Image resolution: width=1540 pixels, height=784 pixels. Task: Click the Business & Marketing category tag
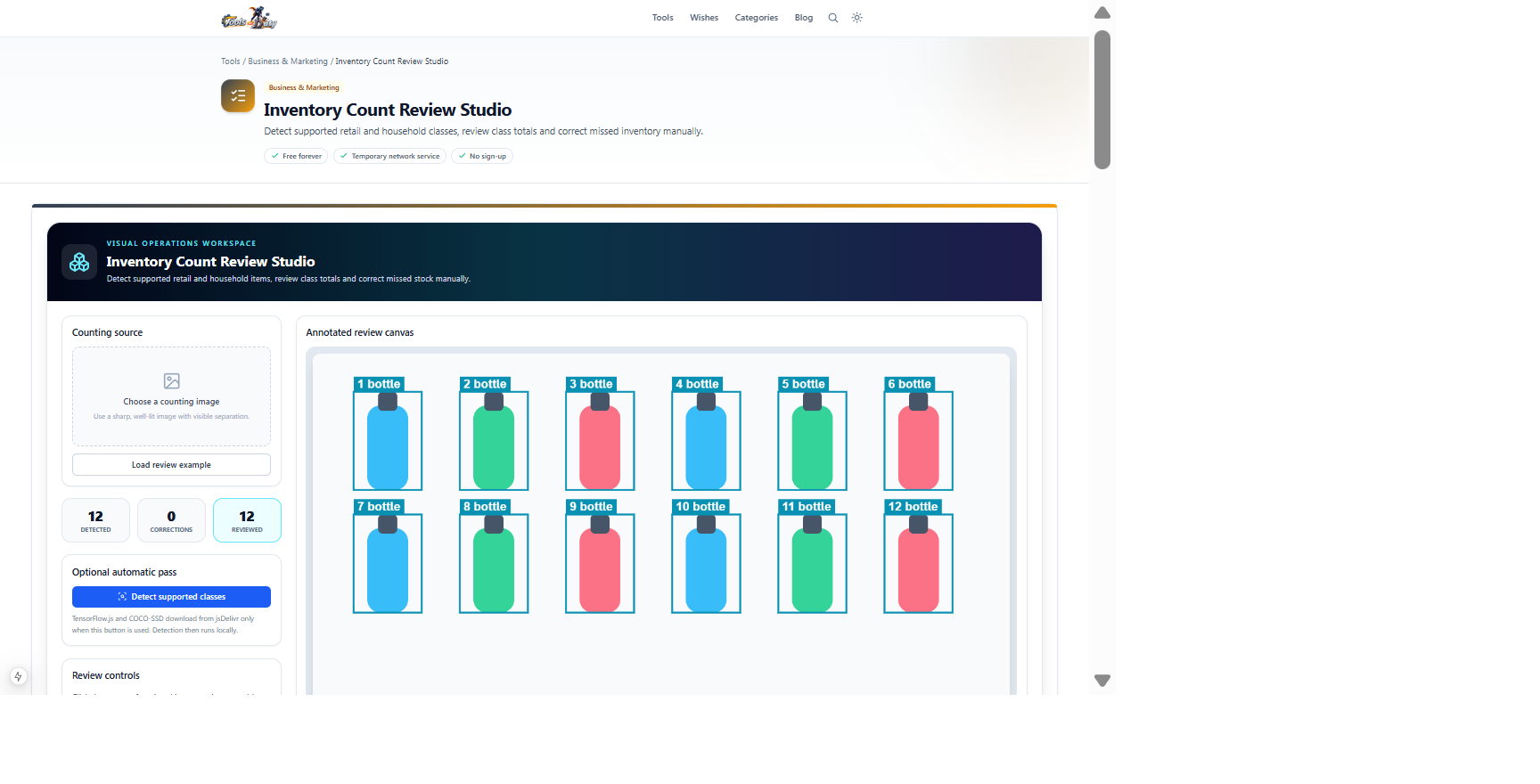[x=304, y=87]
